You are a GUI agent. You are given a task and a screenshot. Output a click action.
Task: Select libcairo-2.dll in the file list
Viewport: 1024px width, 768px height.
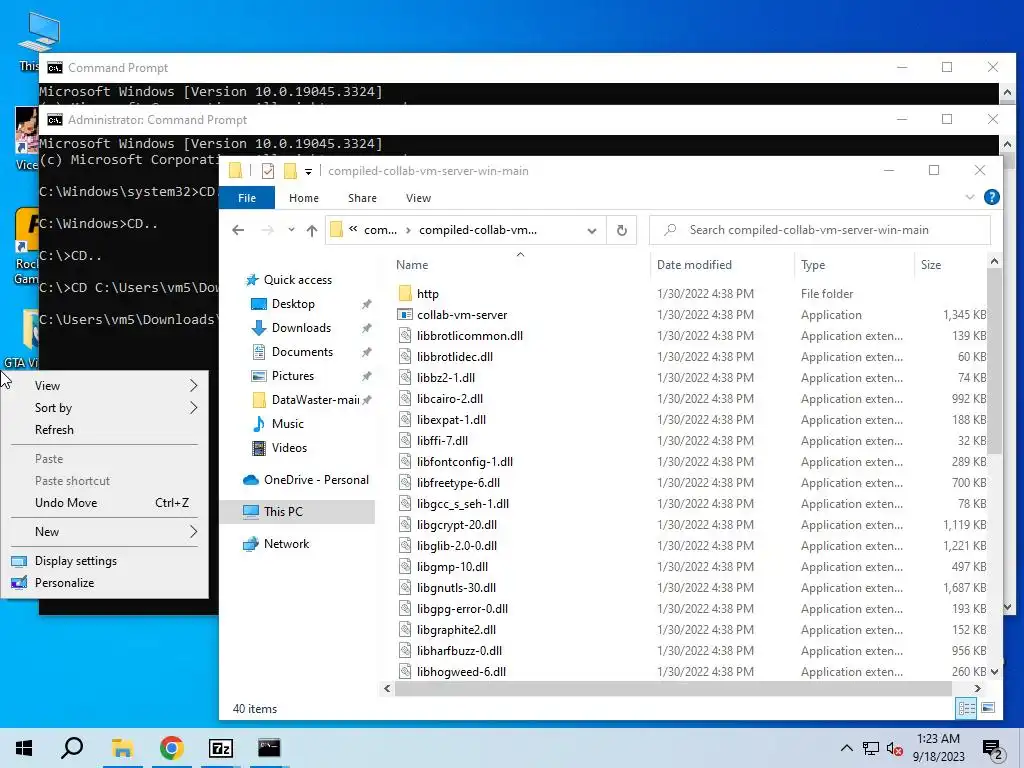450,399
